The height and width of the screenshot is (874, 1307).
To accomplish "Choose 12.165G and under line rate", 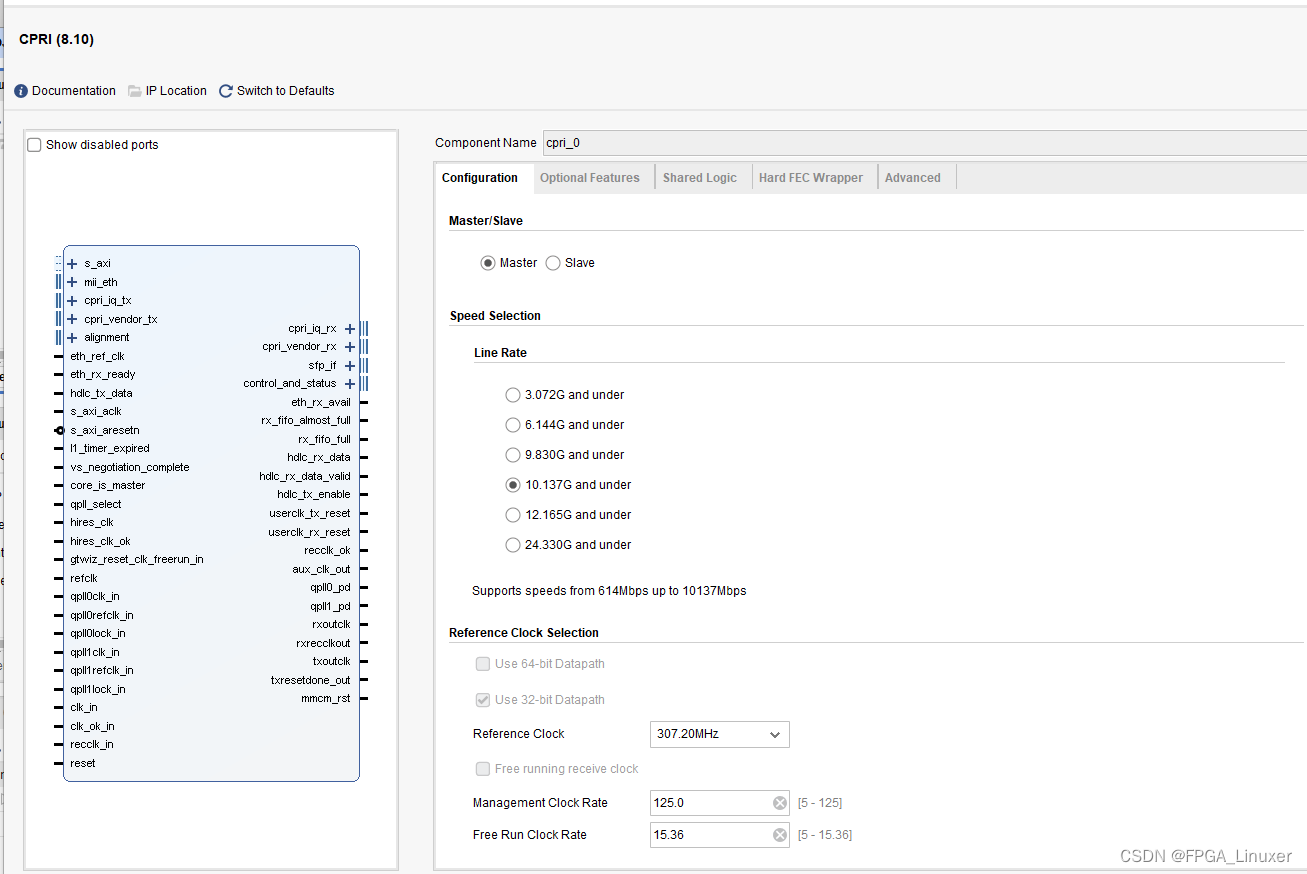I will tap(513, 515).
